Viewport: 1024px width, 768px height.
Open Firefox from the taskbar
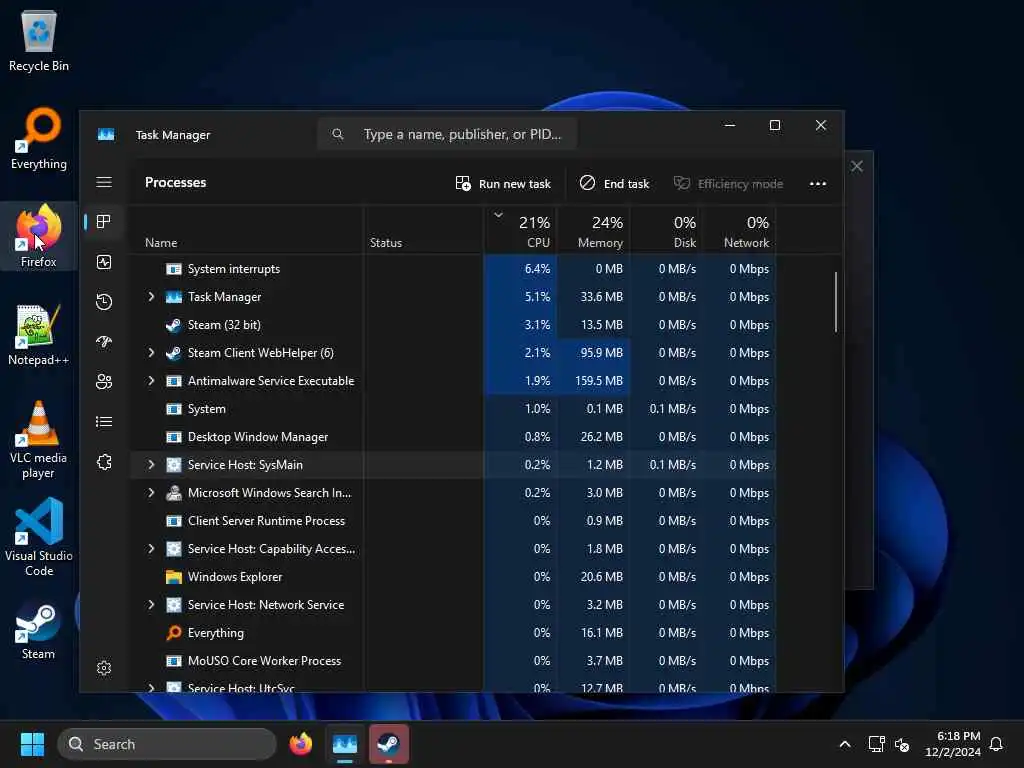point(301,744)
